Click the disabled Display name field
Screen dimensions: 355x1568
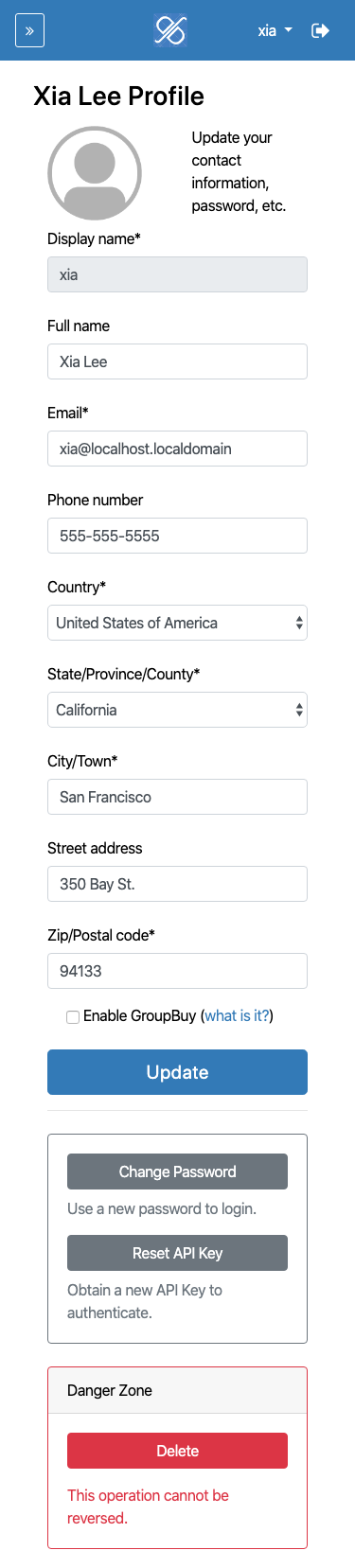point(177,274)
